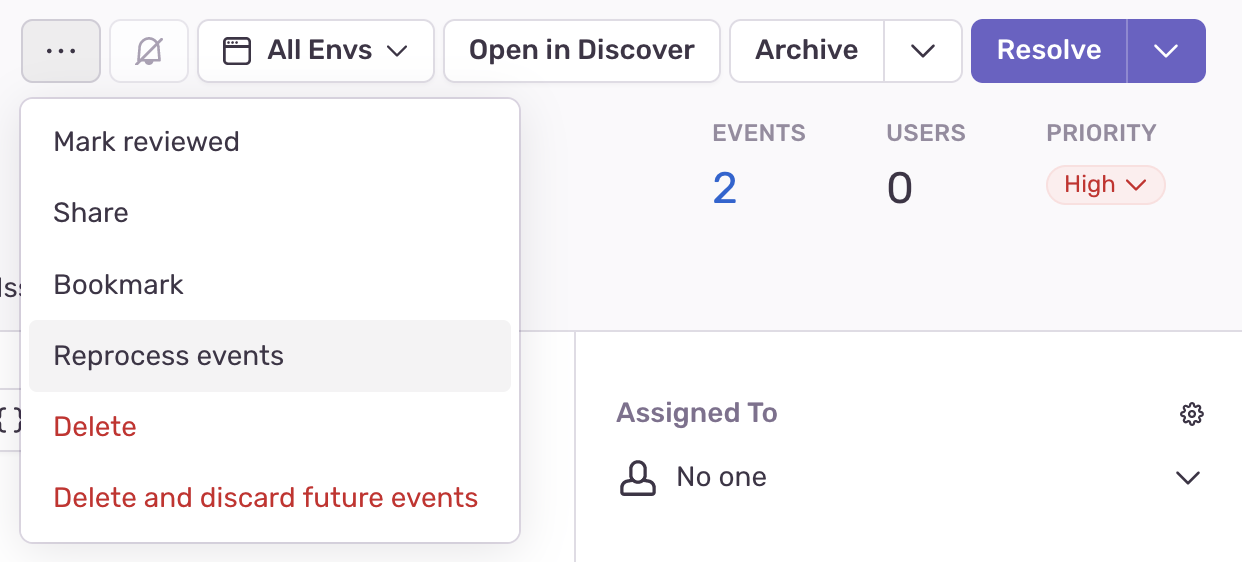Open the High priority dropdown
This screenshot has width=1242, height=562.
coord(1105,185)
